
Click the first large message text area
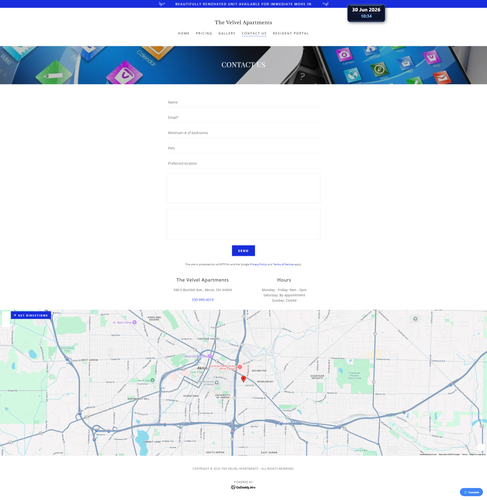243,188
